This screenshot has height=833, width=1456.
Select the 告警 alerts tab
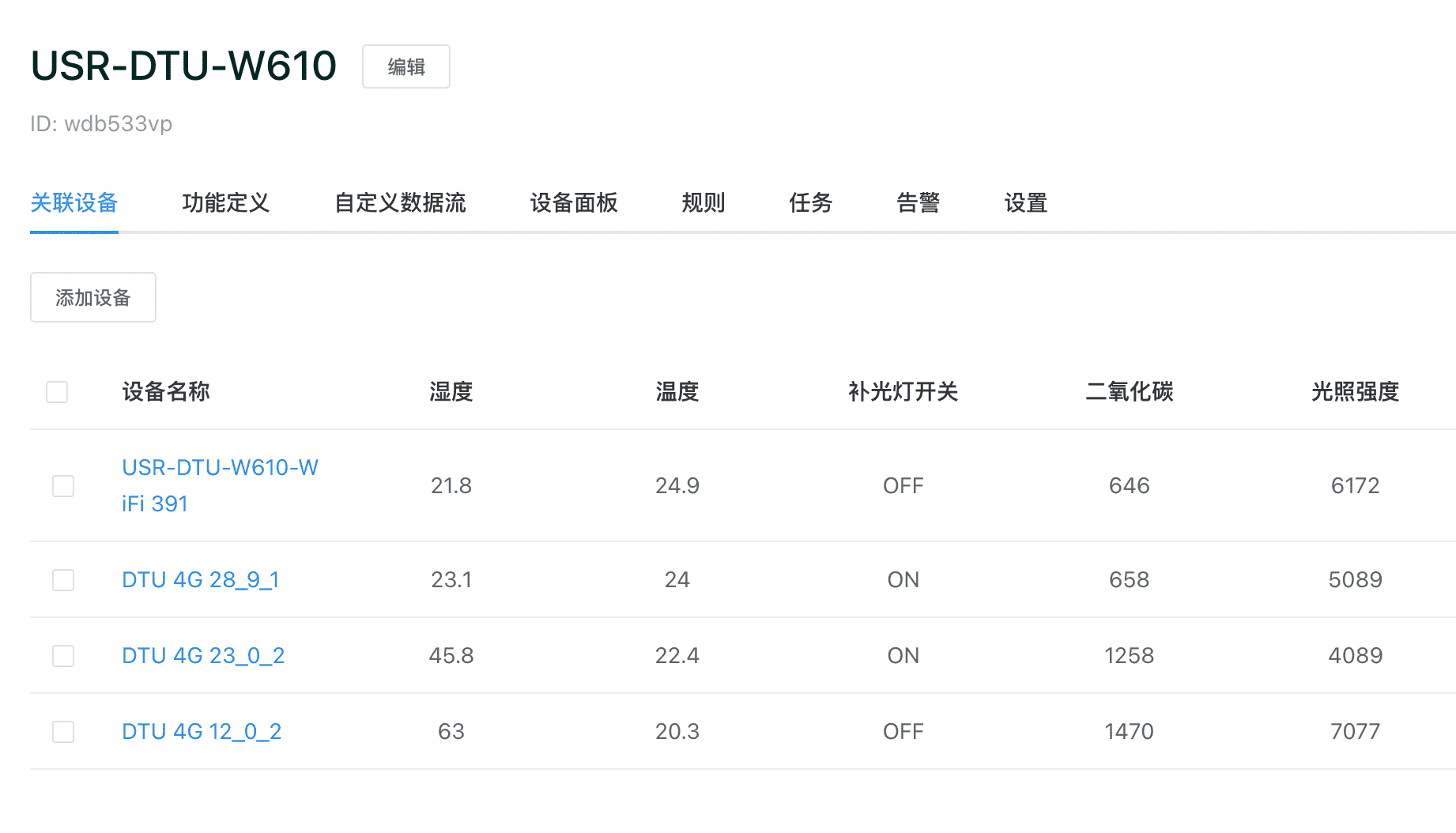pyautogui.click(x=918, y=203)
